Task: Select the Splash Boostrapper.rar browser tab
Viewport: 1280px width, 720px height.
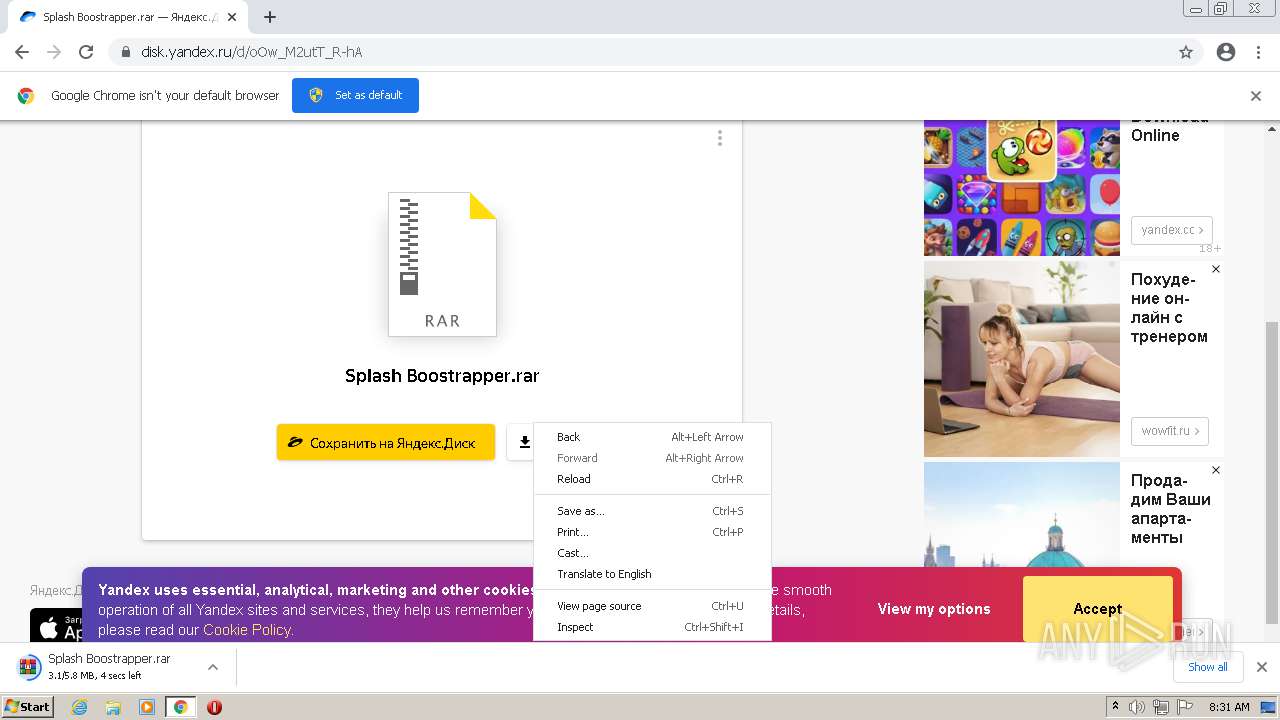Action: tap(130, 17)
